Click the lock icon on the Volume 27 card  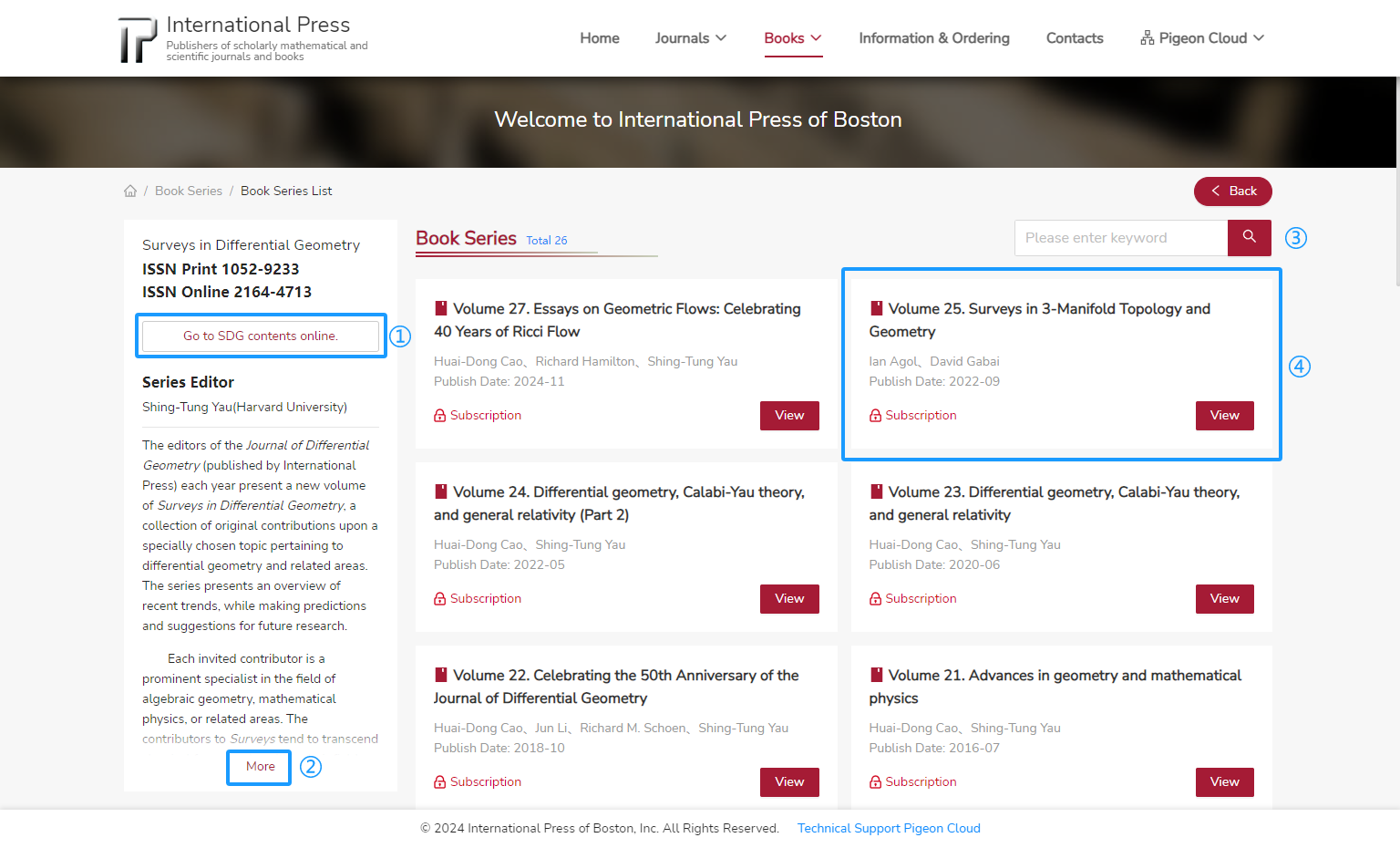coord(440,416)
